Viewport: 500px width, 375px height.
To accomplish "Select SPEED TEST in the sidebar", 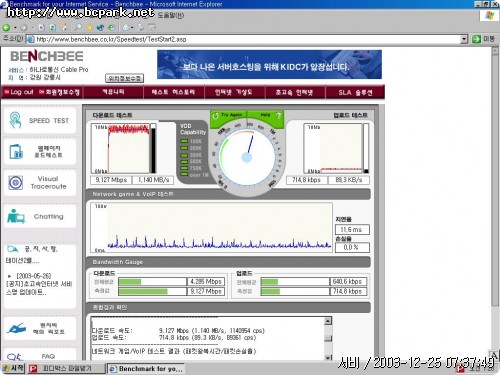I will [40, 121].
